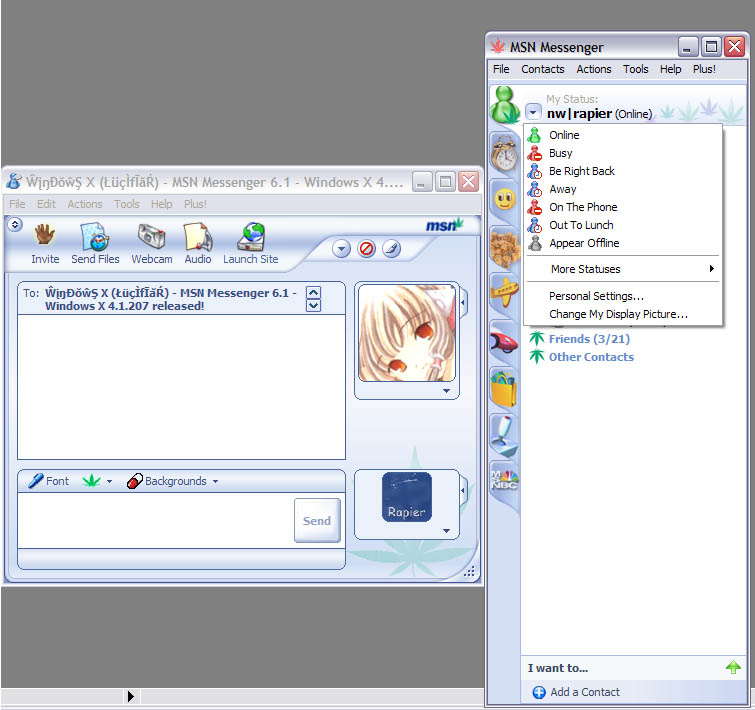The image size is (755, 710).
Task: Choose Be Right Back status
Action: (x=623, y=171)
